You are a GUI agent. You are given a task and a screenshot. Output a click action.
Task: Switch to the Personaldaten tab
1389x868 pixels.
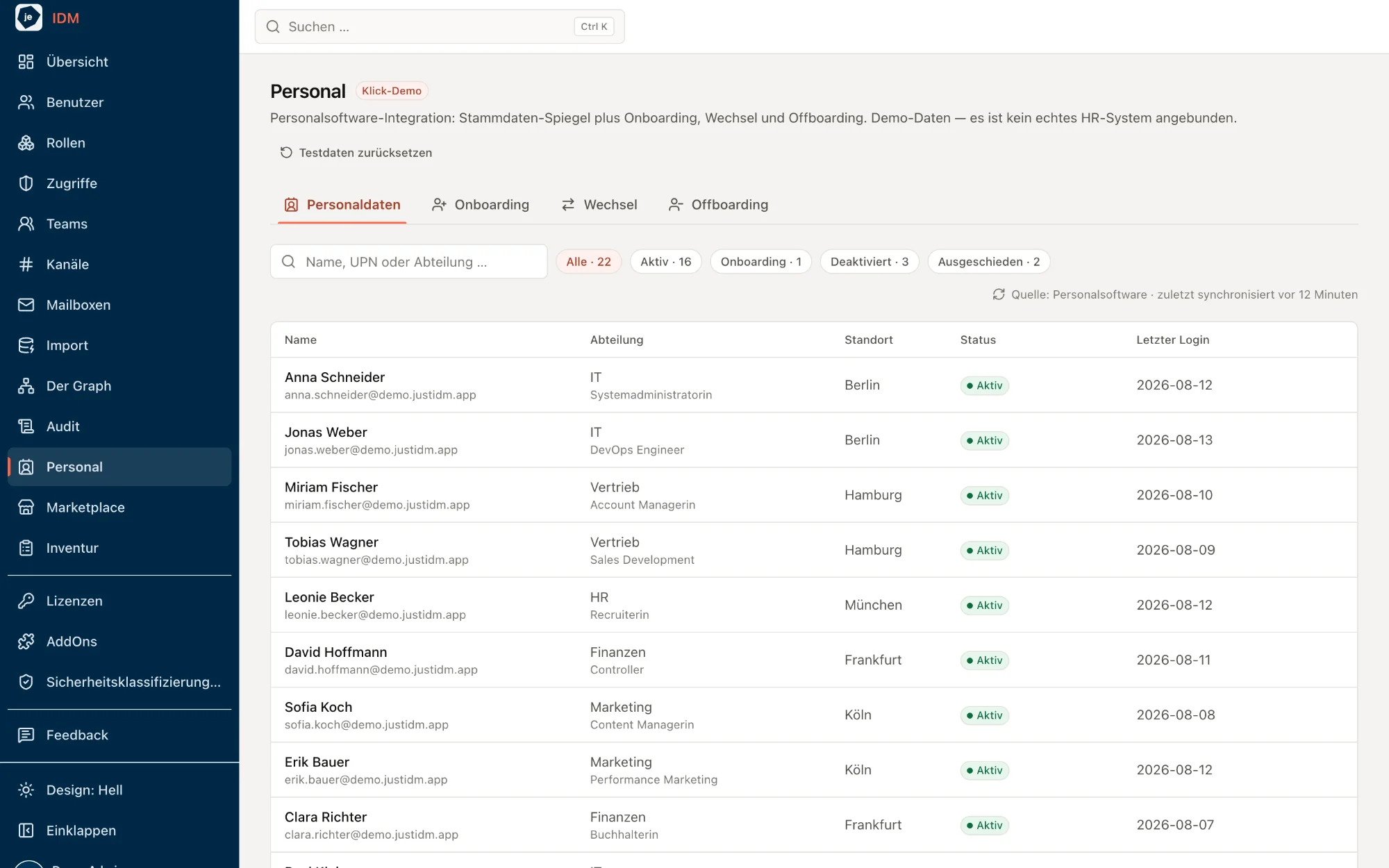click(342, 205)
